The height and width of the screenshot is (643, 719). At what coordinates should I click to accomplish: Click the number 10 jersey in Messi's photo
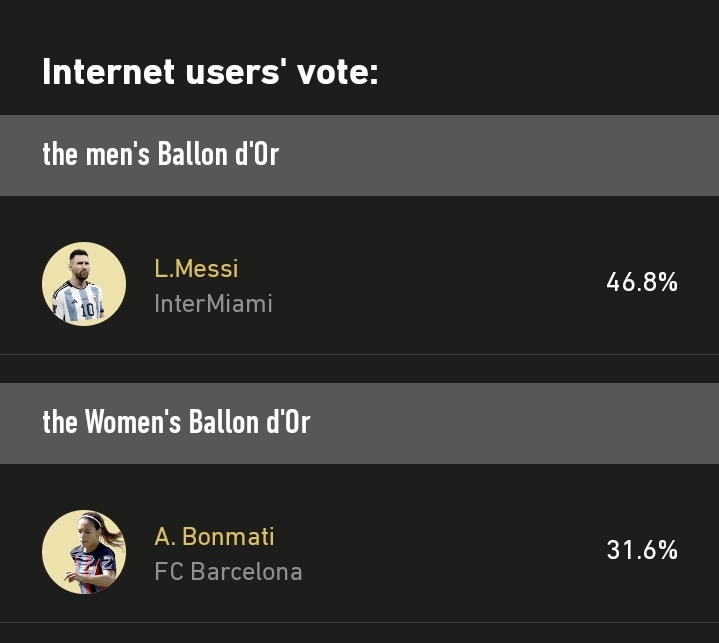coord(87,309)
